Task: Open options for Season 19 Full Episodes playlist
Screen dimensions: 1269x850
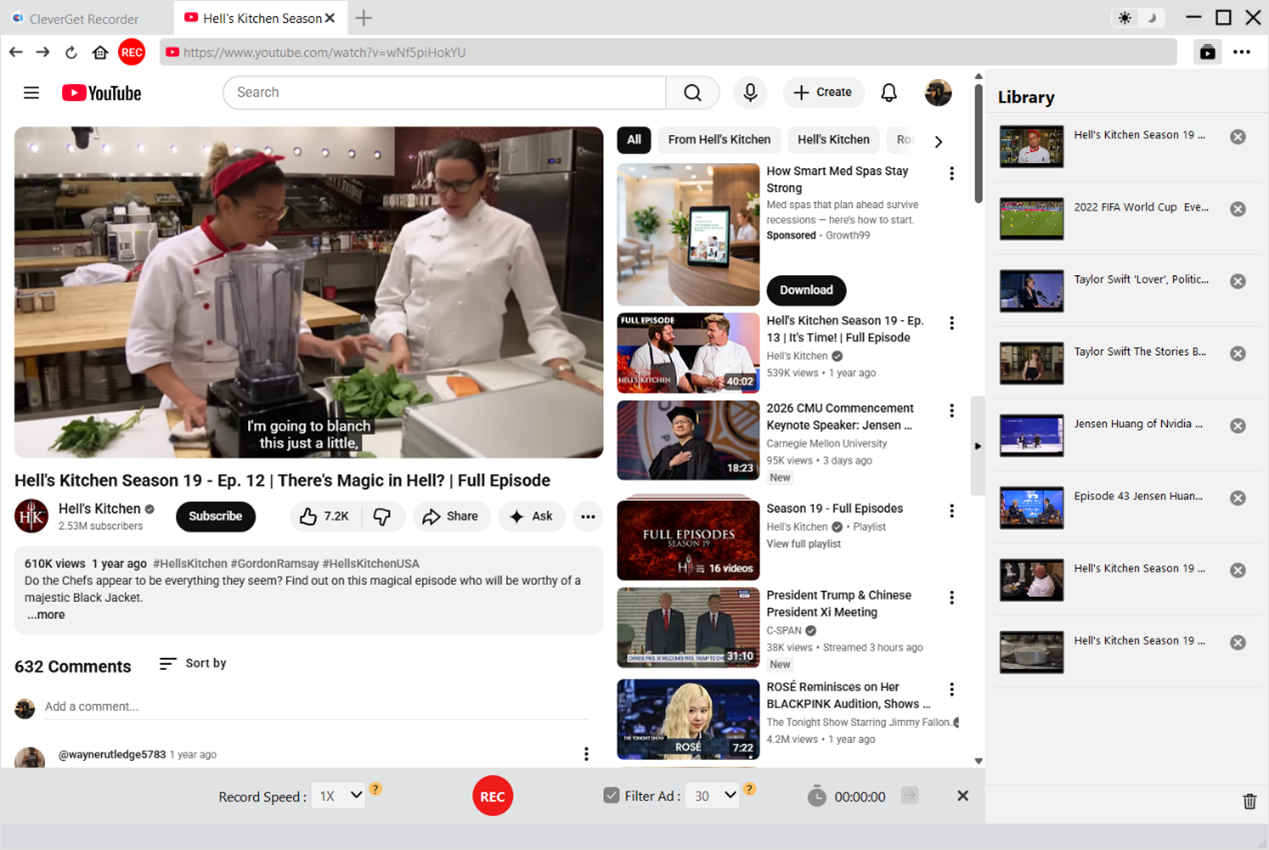Action: click(951, 511)
